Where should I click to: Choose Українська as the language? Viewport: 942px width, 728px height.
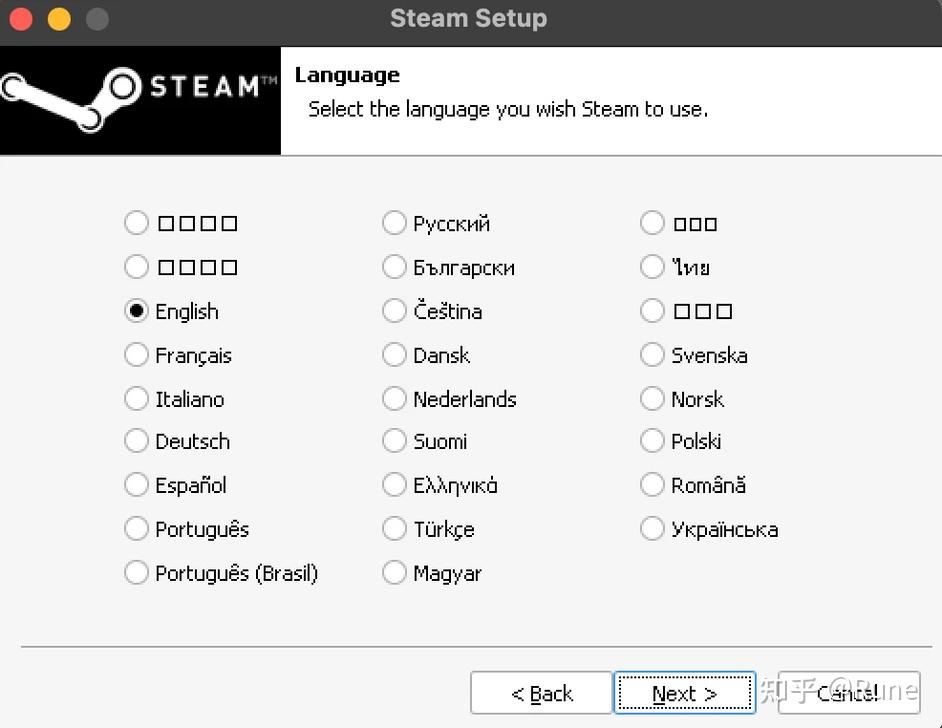coord(653,529)
